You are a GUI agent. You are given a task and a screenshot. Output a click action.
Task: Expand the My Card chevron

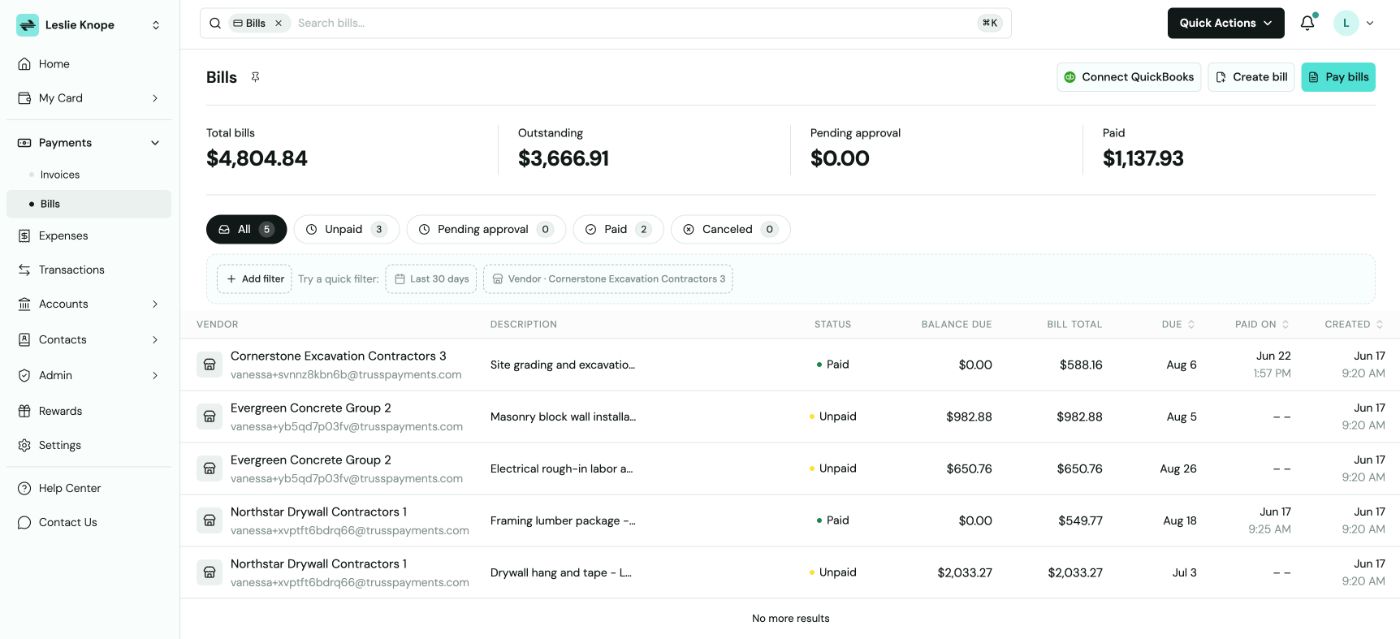[155, 98]
